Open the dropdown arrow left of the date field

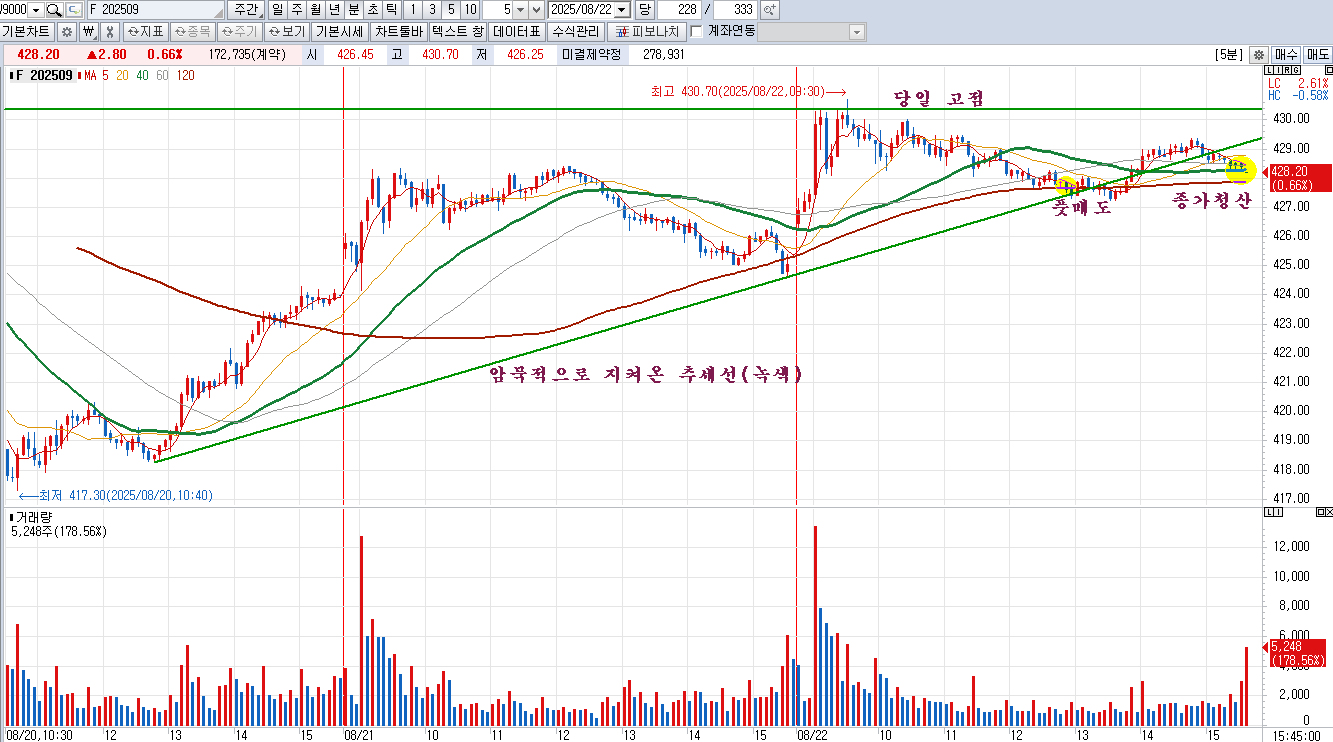[x=538, y=10]
